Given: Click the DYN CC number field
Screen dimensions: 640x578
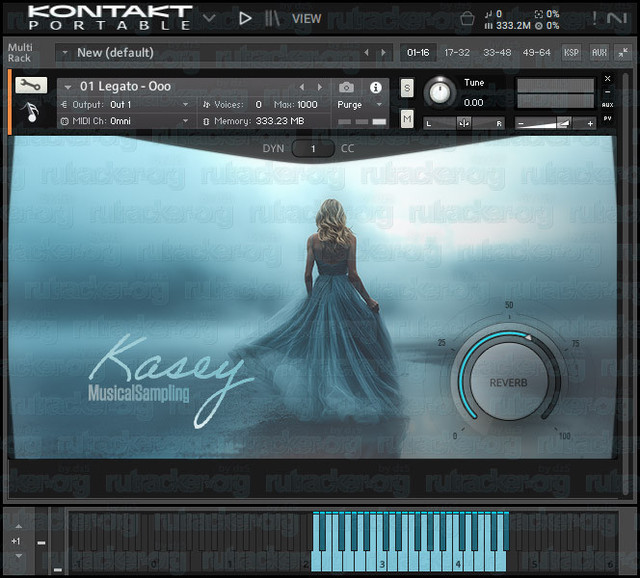Looking at the screenshot, I should click(313, 149).
